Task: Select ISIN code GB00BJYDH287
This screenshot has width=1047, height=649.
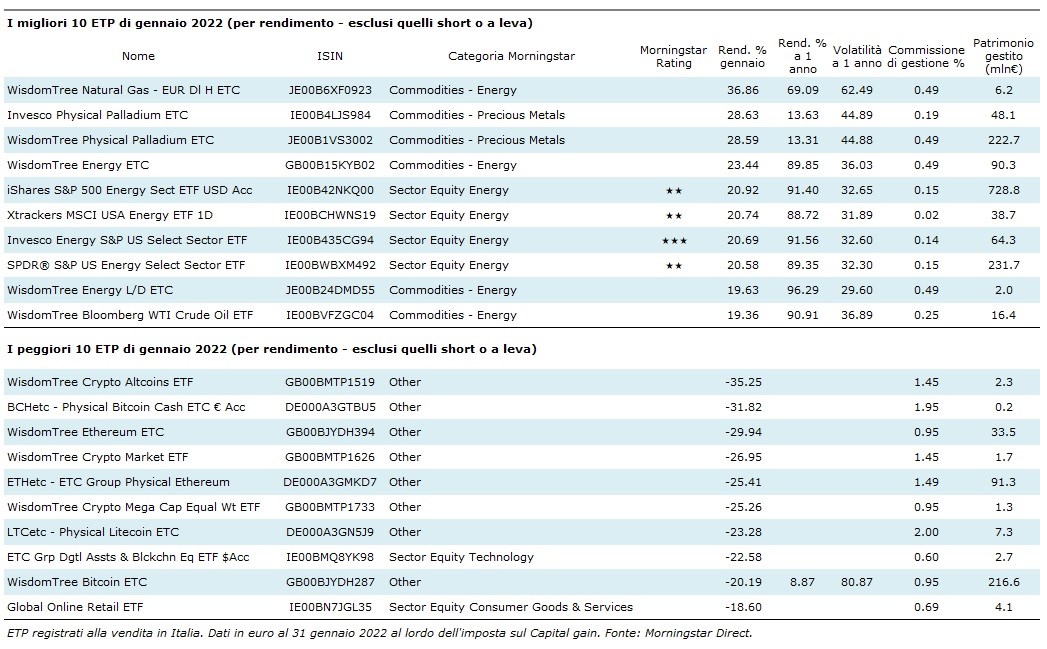Action: tap(329, 582)
